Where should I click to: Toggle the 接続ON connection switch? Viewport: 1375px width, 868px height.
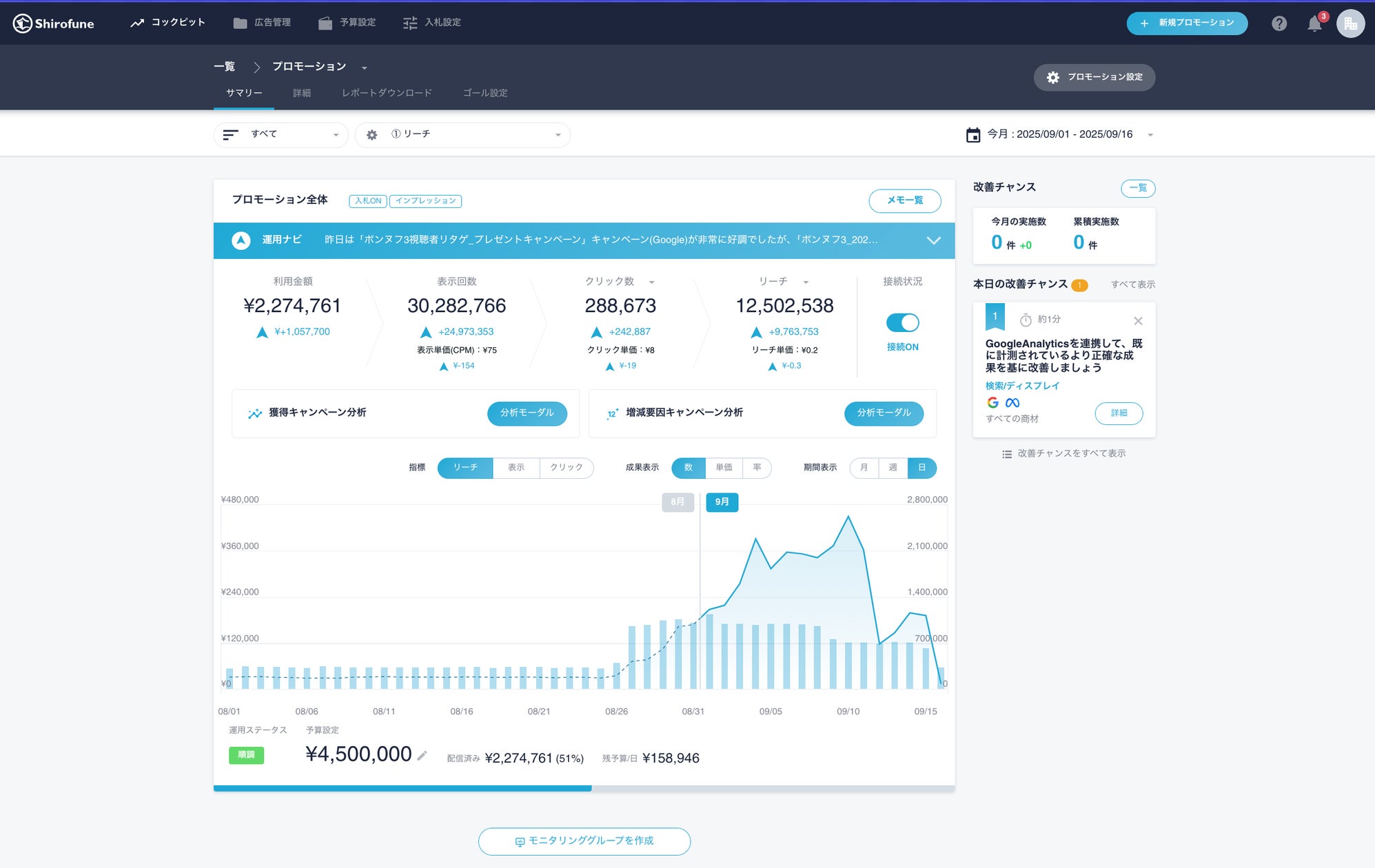pyautogui.click(x=902, y=322)
